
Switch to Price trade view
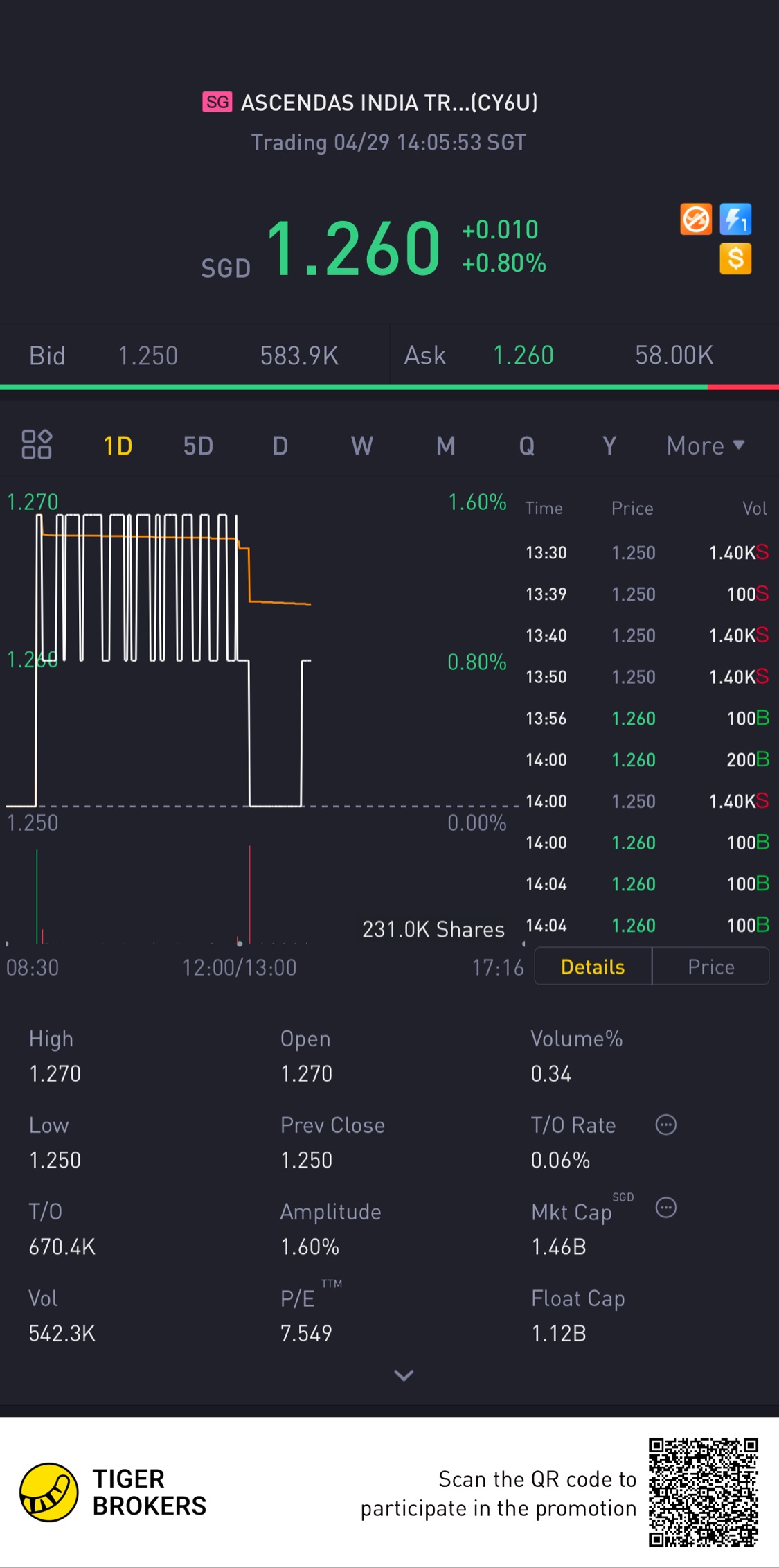tap(711, 967)
